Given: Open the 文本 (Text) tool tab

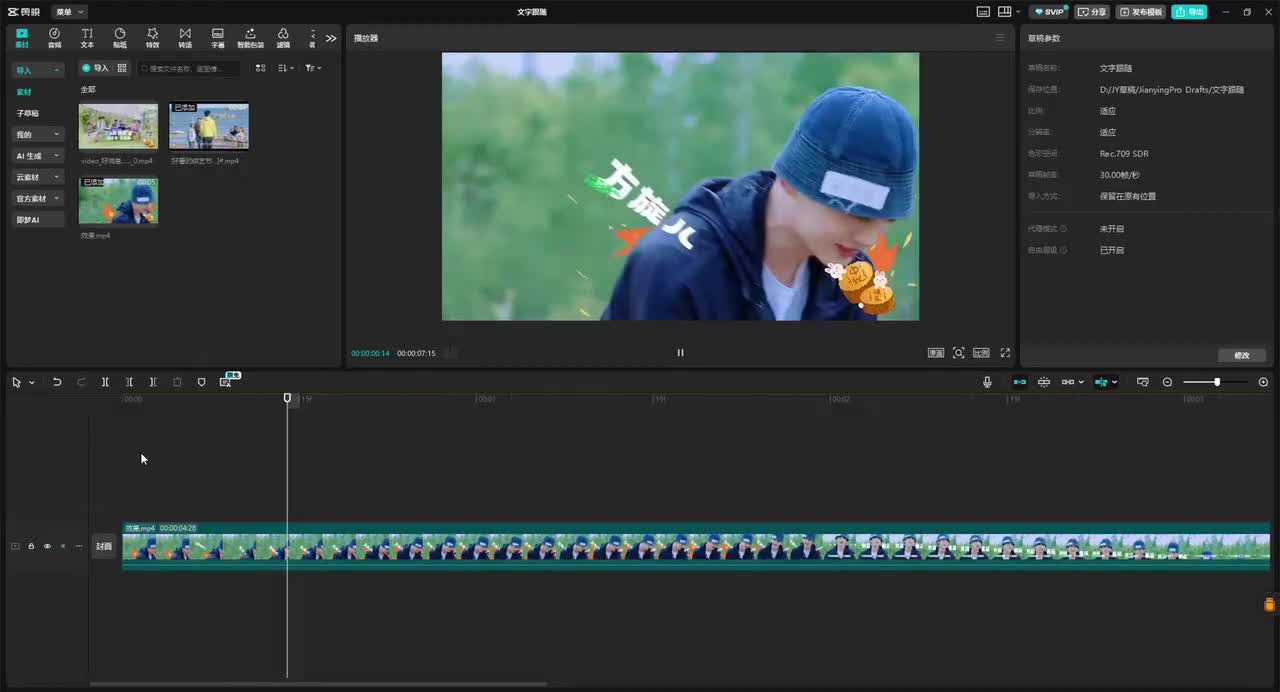Looking at the screenshot, I should [87, 37].
